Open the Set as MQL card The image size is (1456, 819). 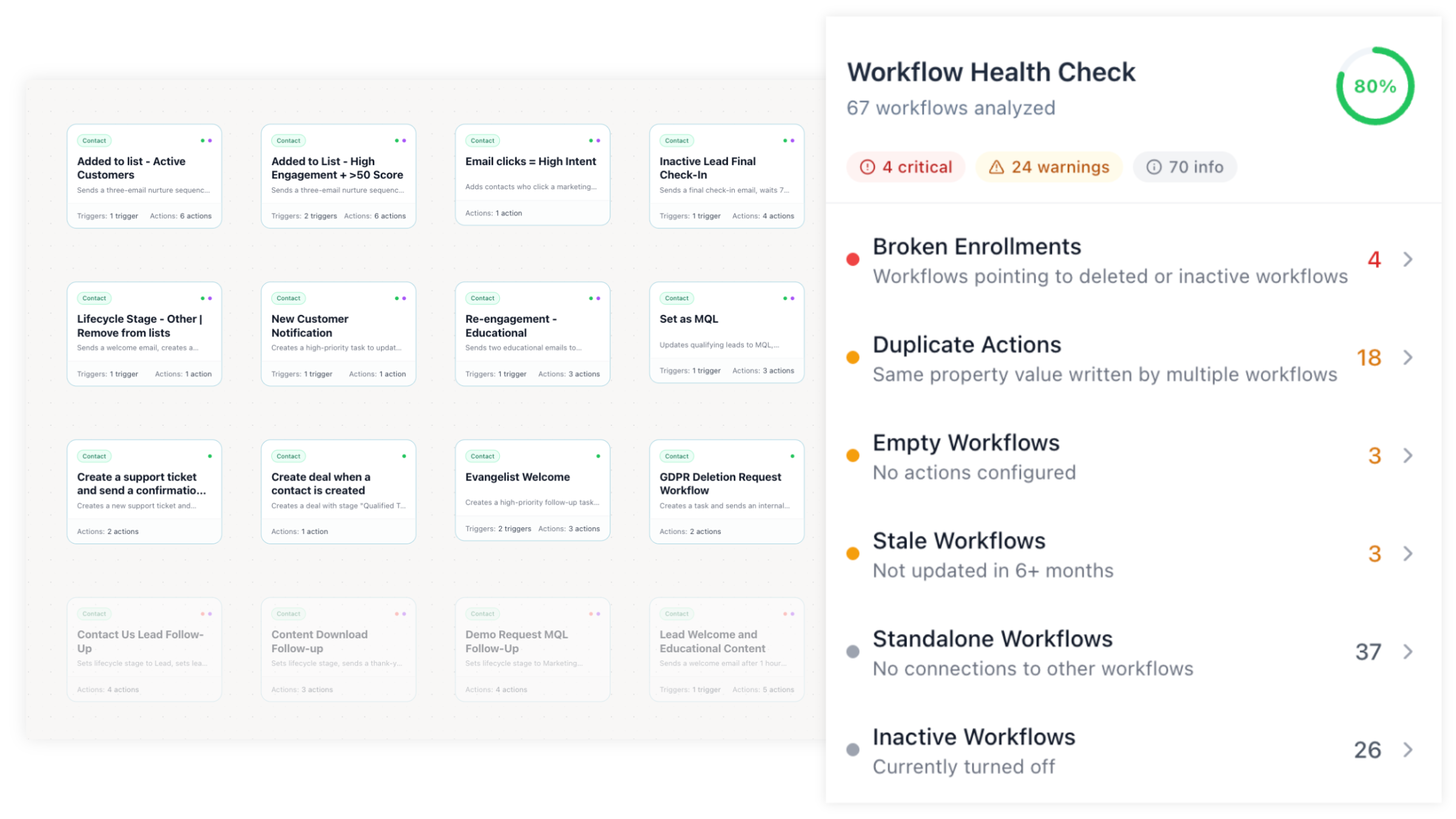pos(727,332)
